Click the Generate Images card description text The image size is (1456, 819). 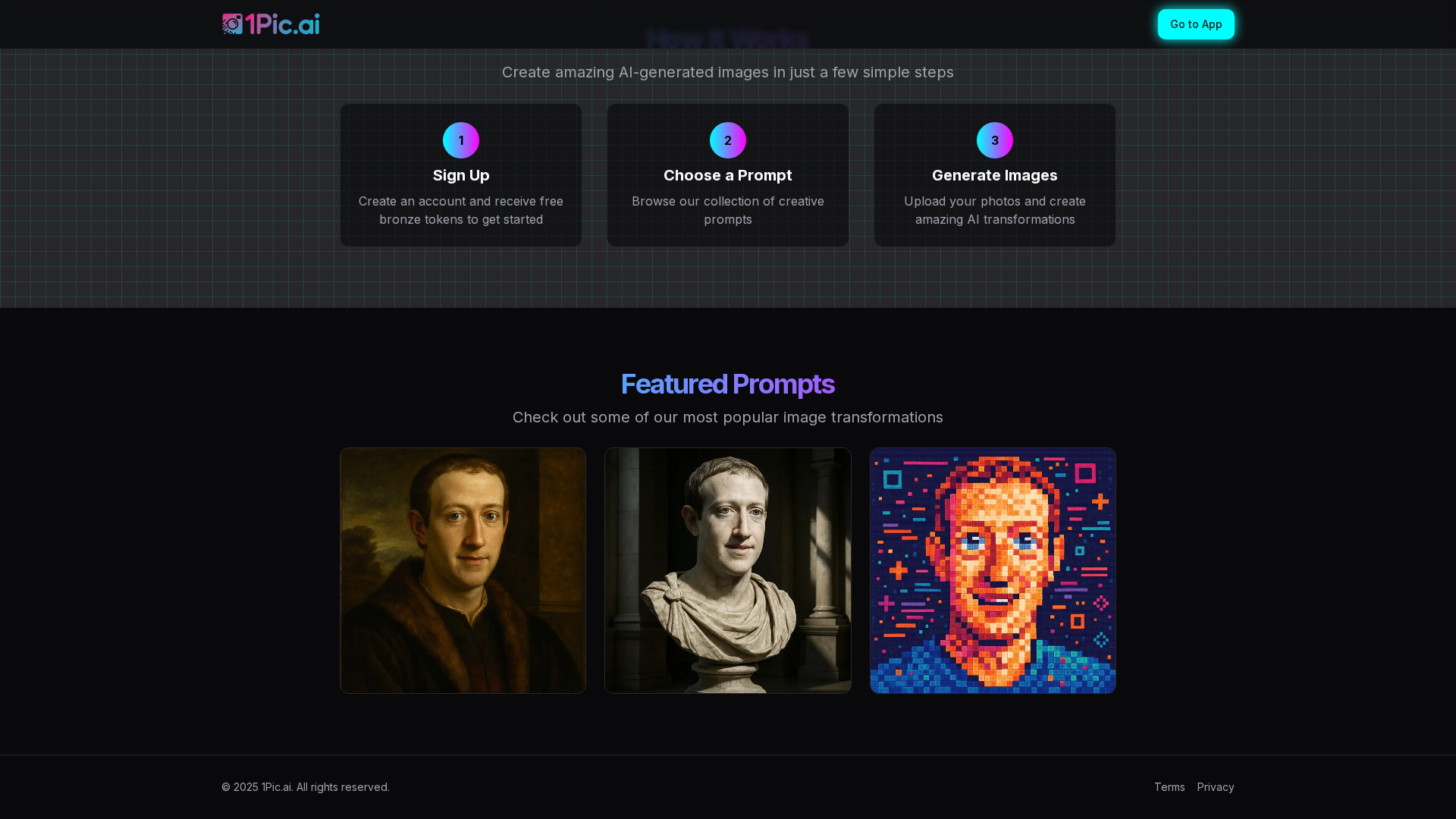pos(994,210)
